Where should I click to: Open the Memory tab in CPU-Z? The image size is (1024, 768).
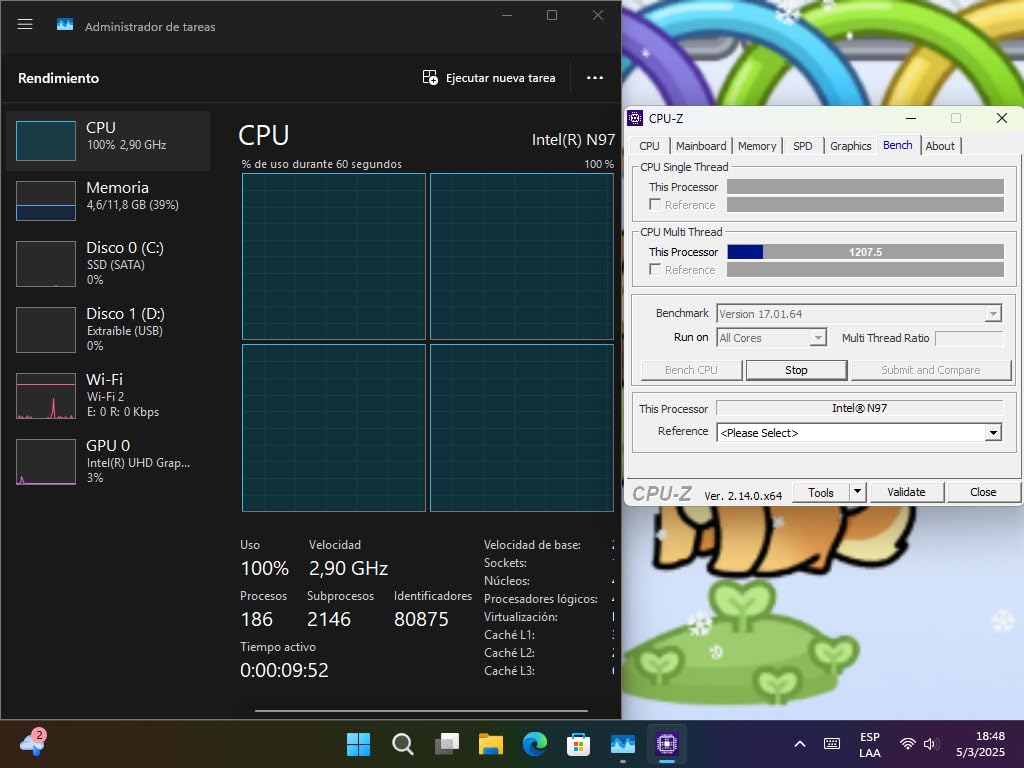(x=757, y=146)
